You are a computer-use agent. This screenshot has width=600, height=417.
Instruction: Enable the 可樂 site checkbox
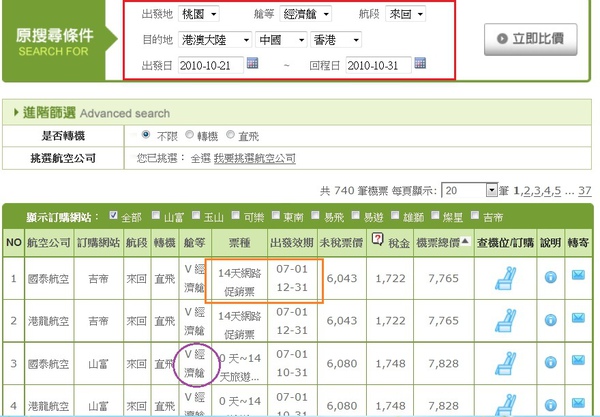pyautogui.click(x=236, y=215)
